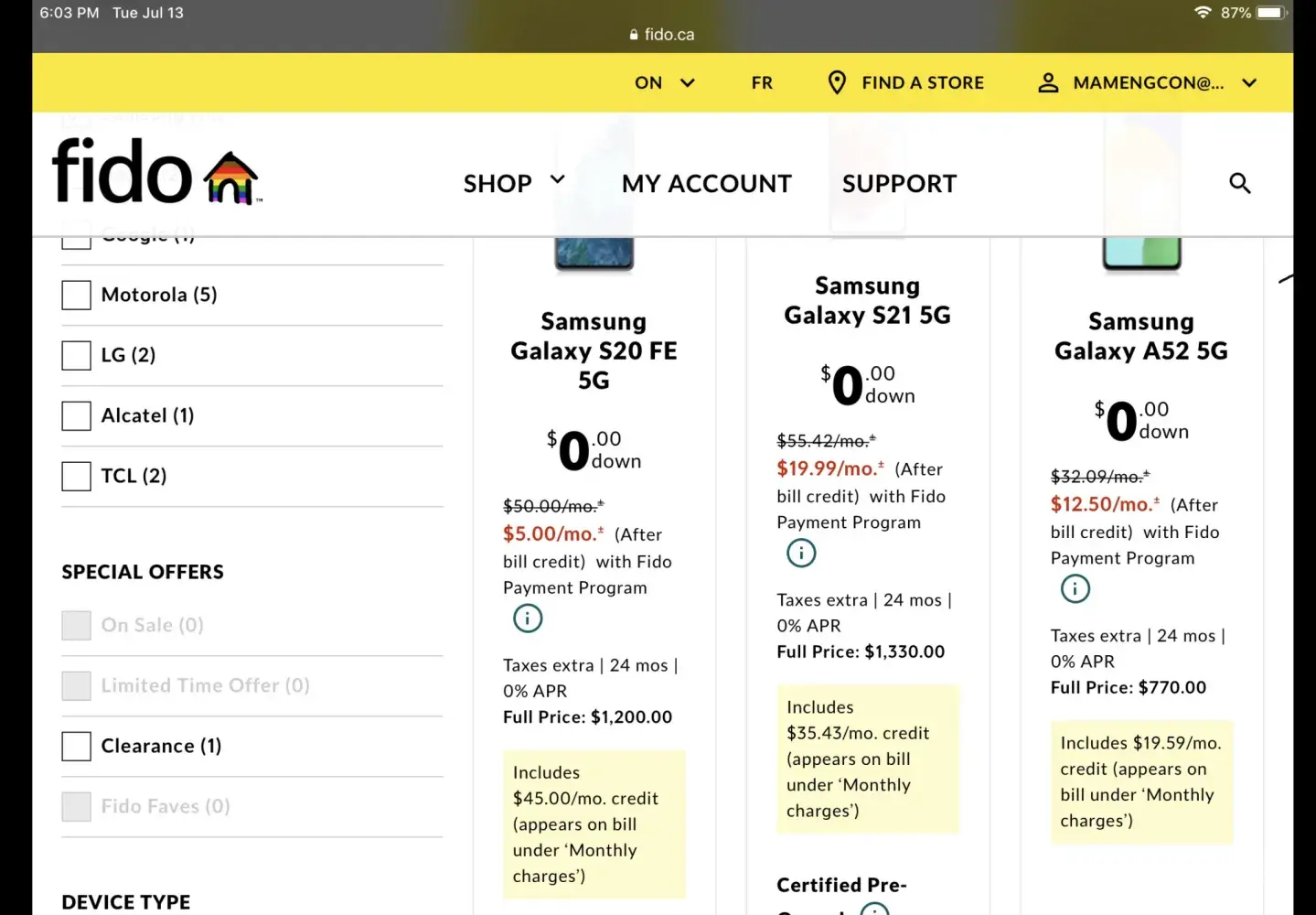Open the account dropdown arrow

(x=1249, y=82)
